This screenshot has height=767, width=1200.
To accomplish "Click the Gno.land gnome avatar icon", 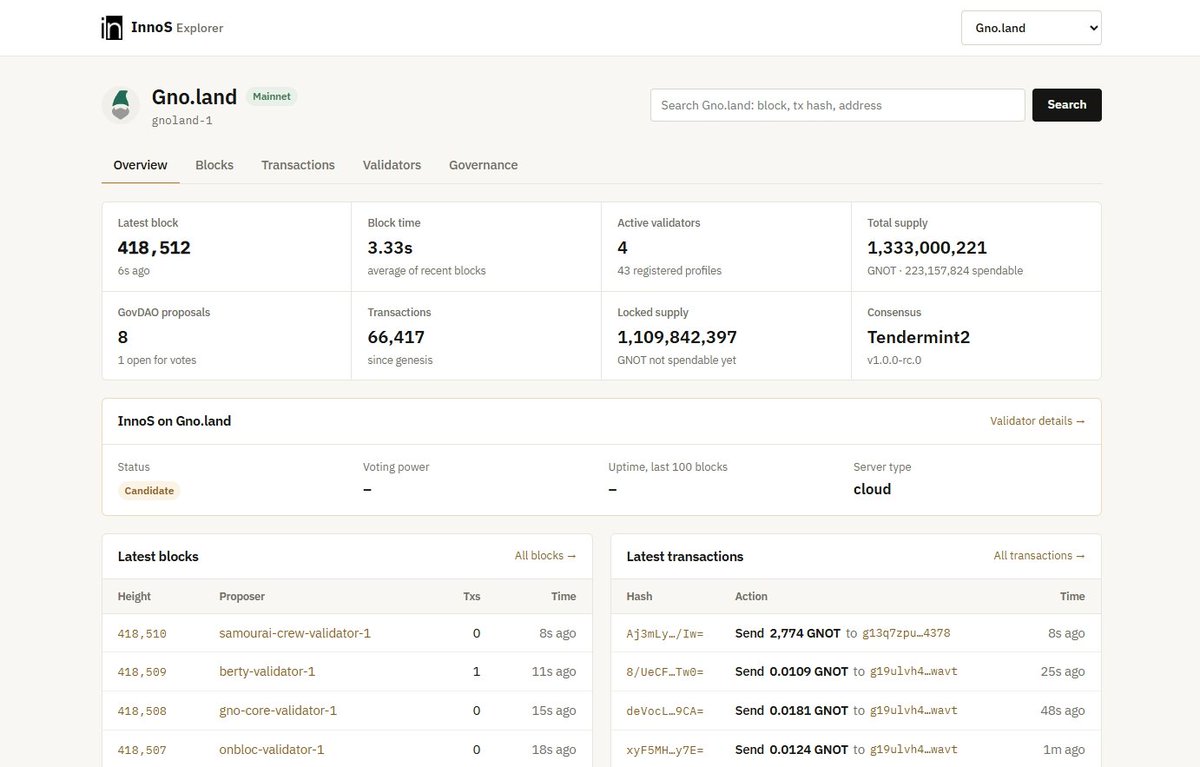I will 120,105.
